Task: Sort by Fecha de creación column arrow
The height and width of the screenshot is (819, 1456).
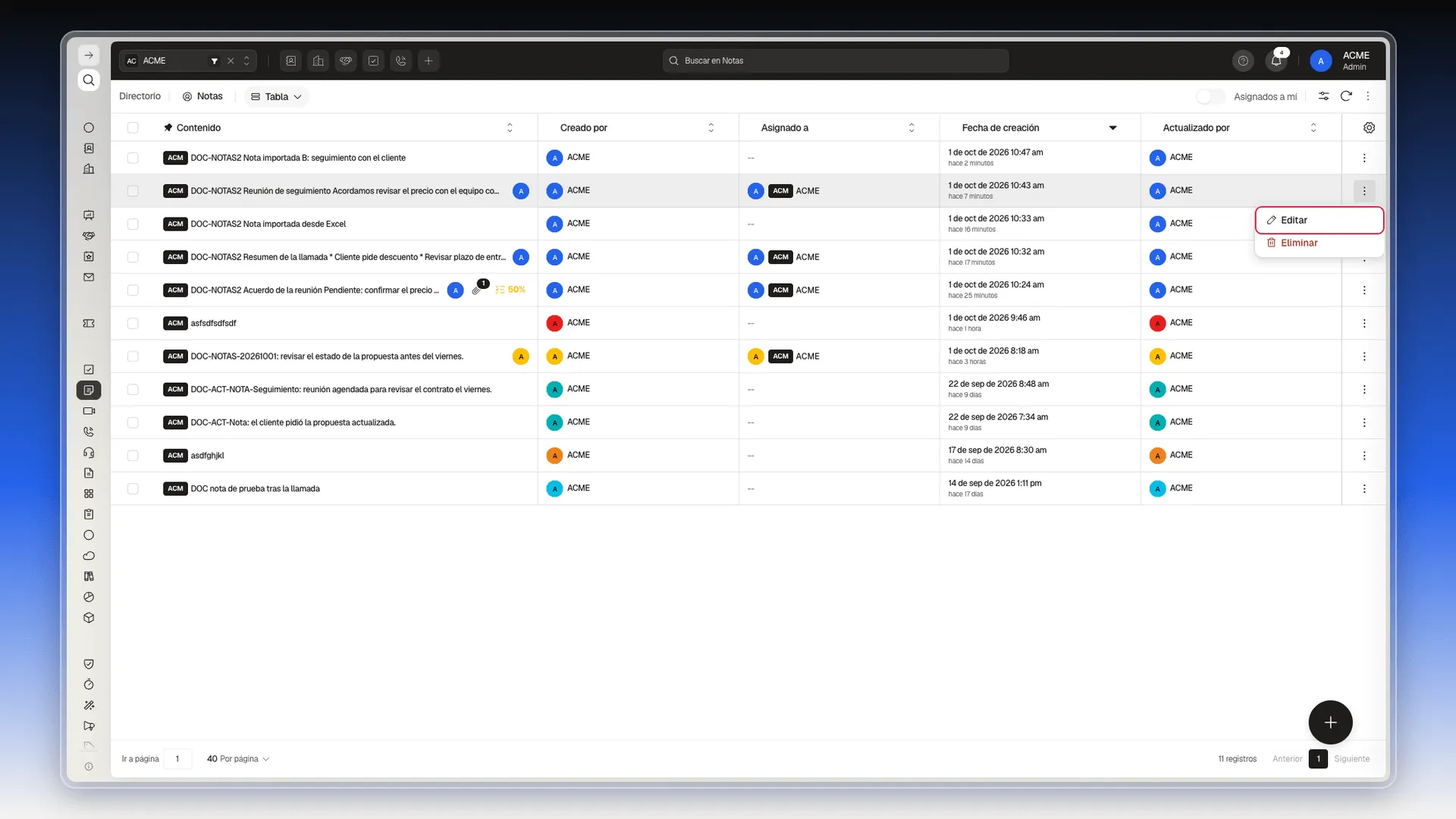Action: click(1112, 128)
